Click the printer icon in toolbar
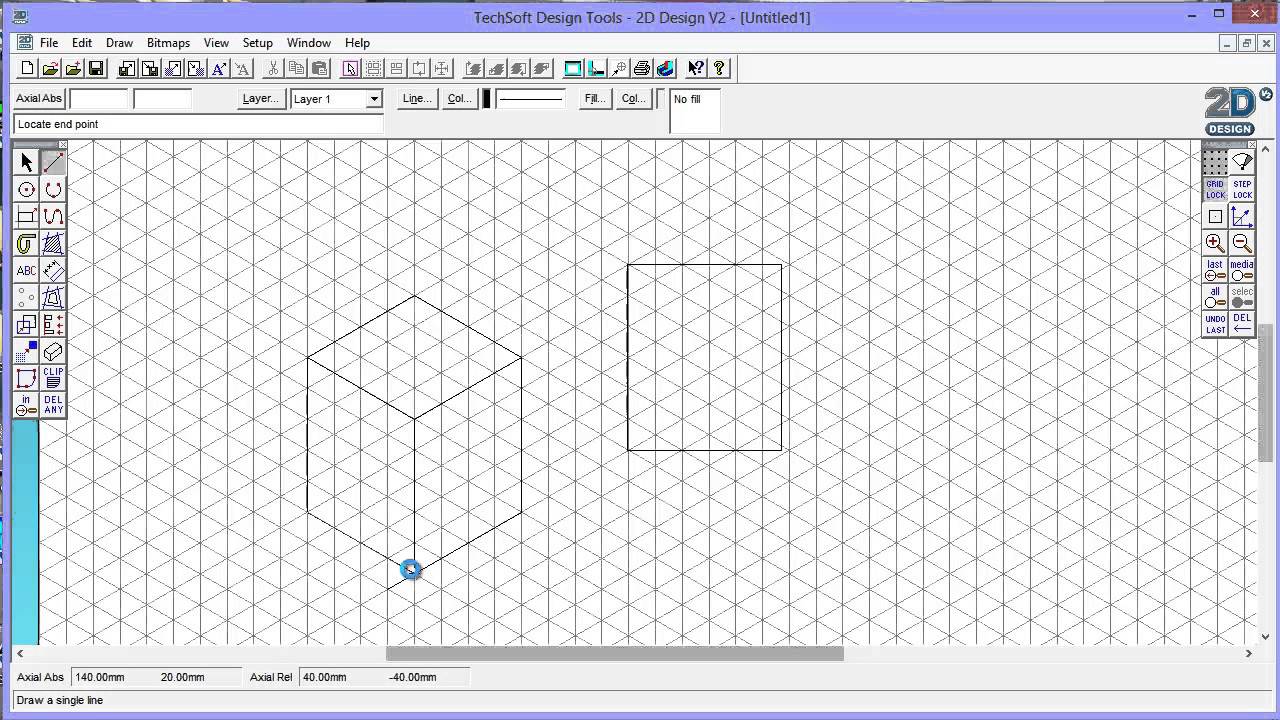Viewport: 1280px width, 720px height. 642,68
